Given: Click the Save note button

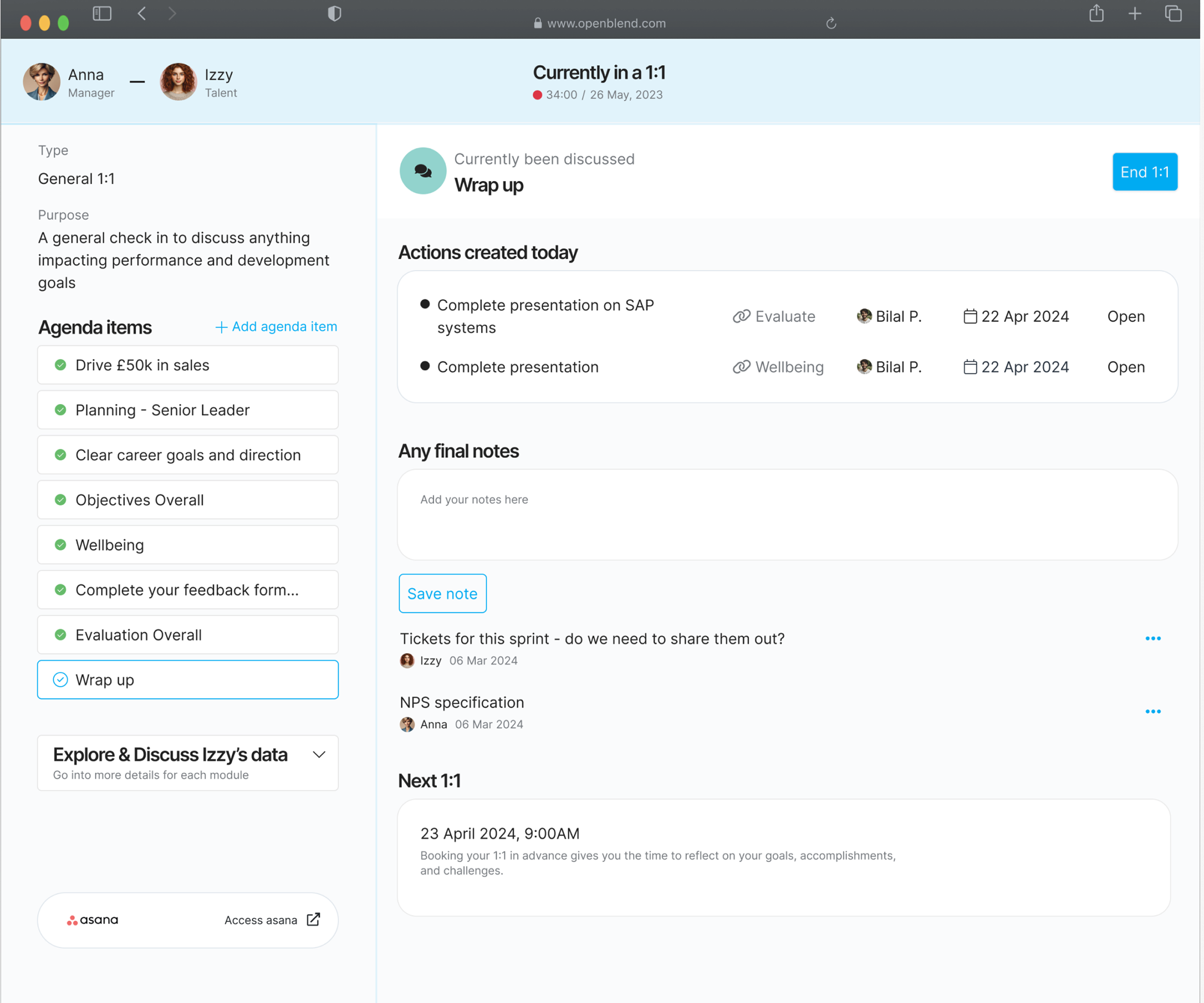Looking at the screenshot, I should pos(442,593).
